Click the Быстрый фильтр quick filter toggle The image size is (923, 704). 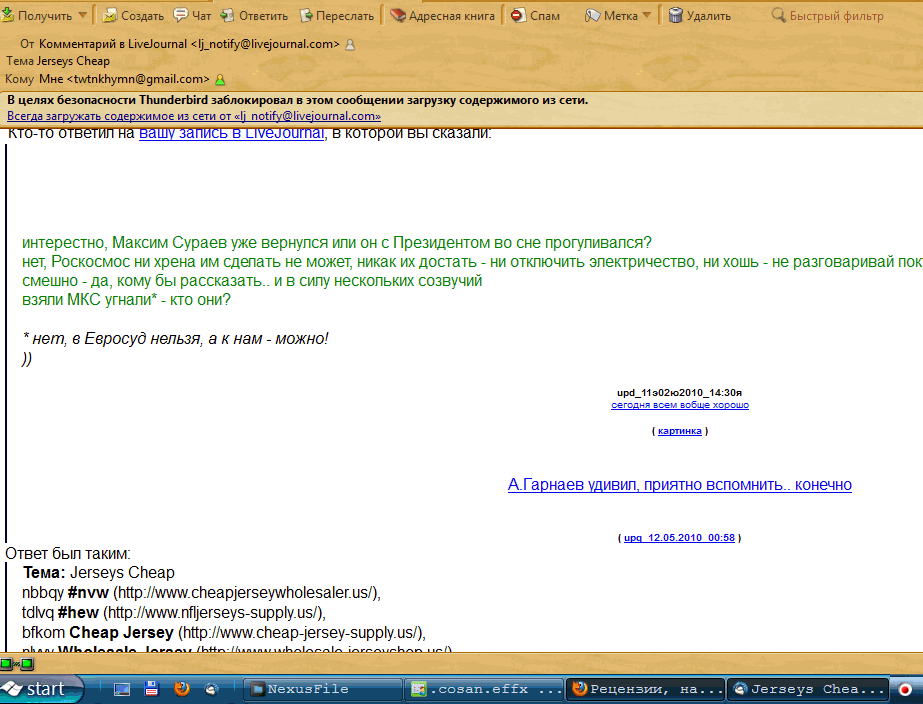click(x=828, y=15)
